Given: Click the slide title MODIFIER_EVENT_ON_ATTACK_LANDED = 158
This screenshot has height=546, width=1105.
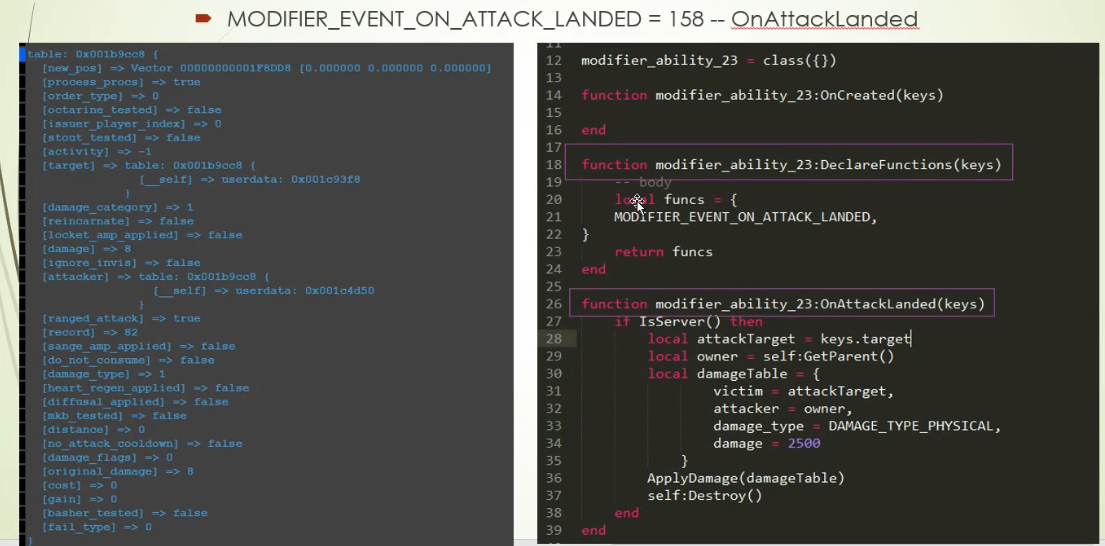Looking at the screenshot, I should point(464,19).
